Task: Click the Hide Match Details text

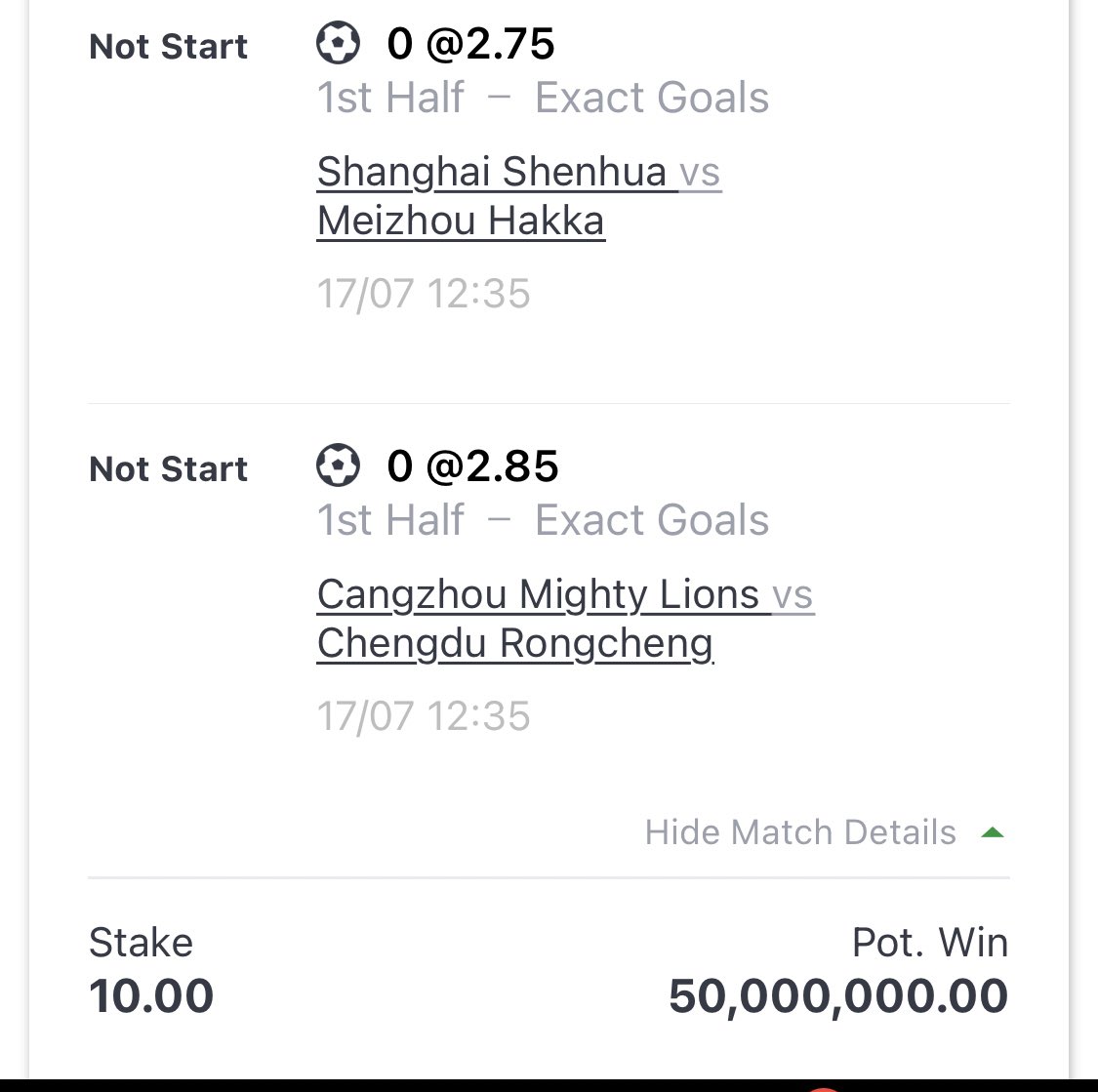Action: 800,832
